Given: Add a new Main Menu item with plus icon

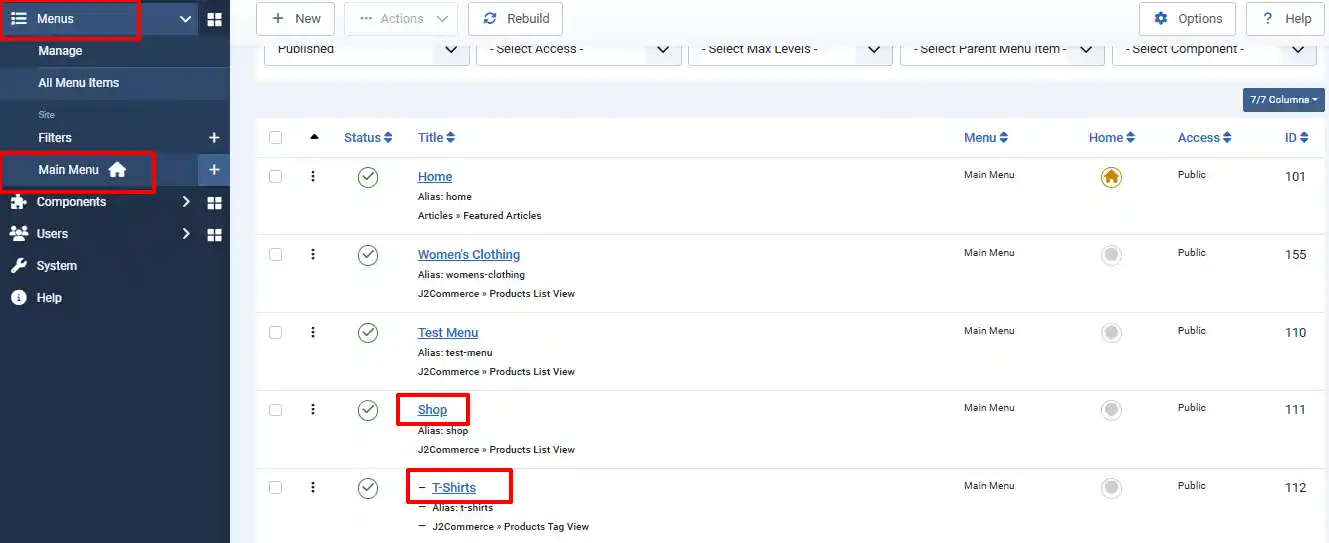Looking at the screenshot, I should coord(214,170).
